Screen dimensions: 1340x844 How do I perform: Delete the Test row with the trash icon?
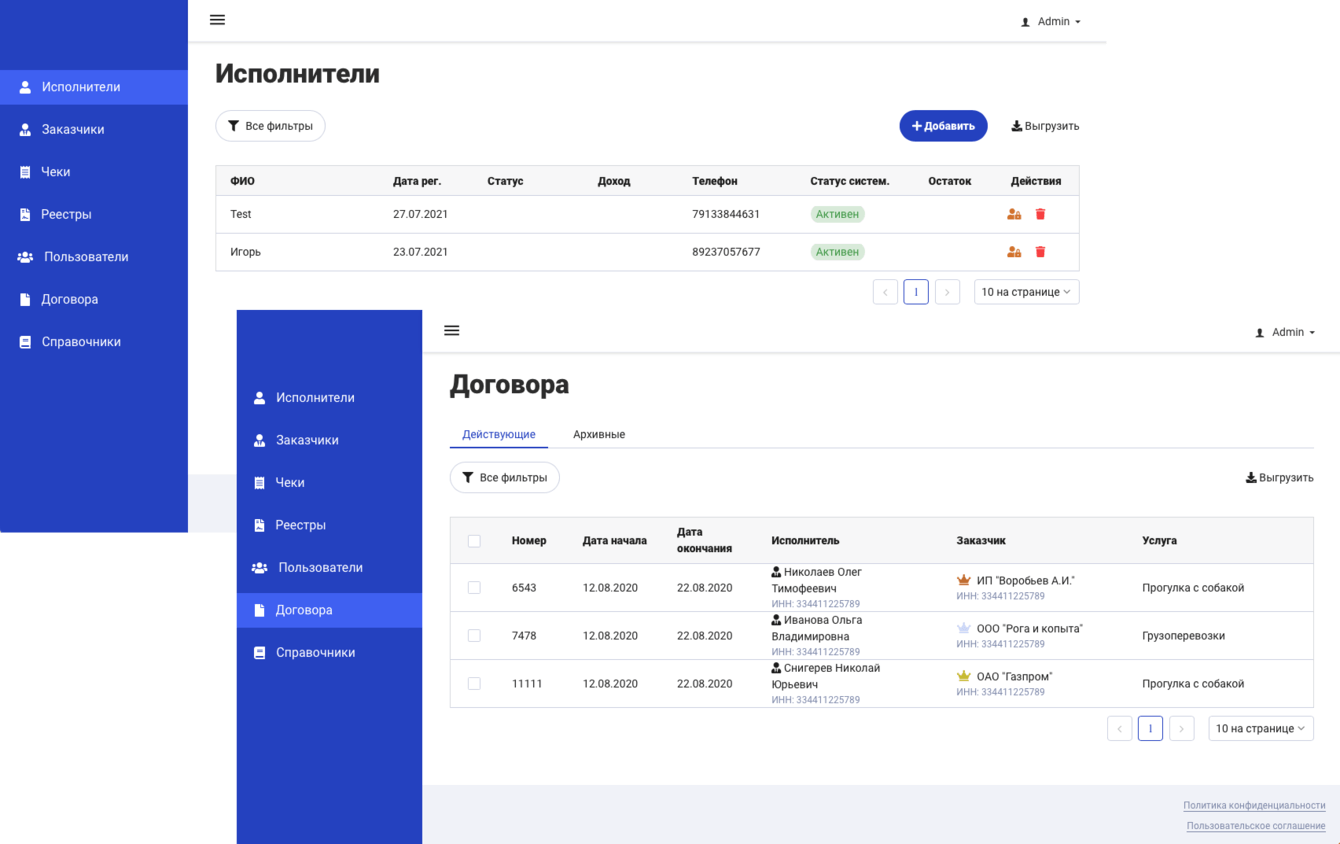1040,214
